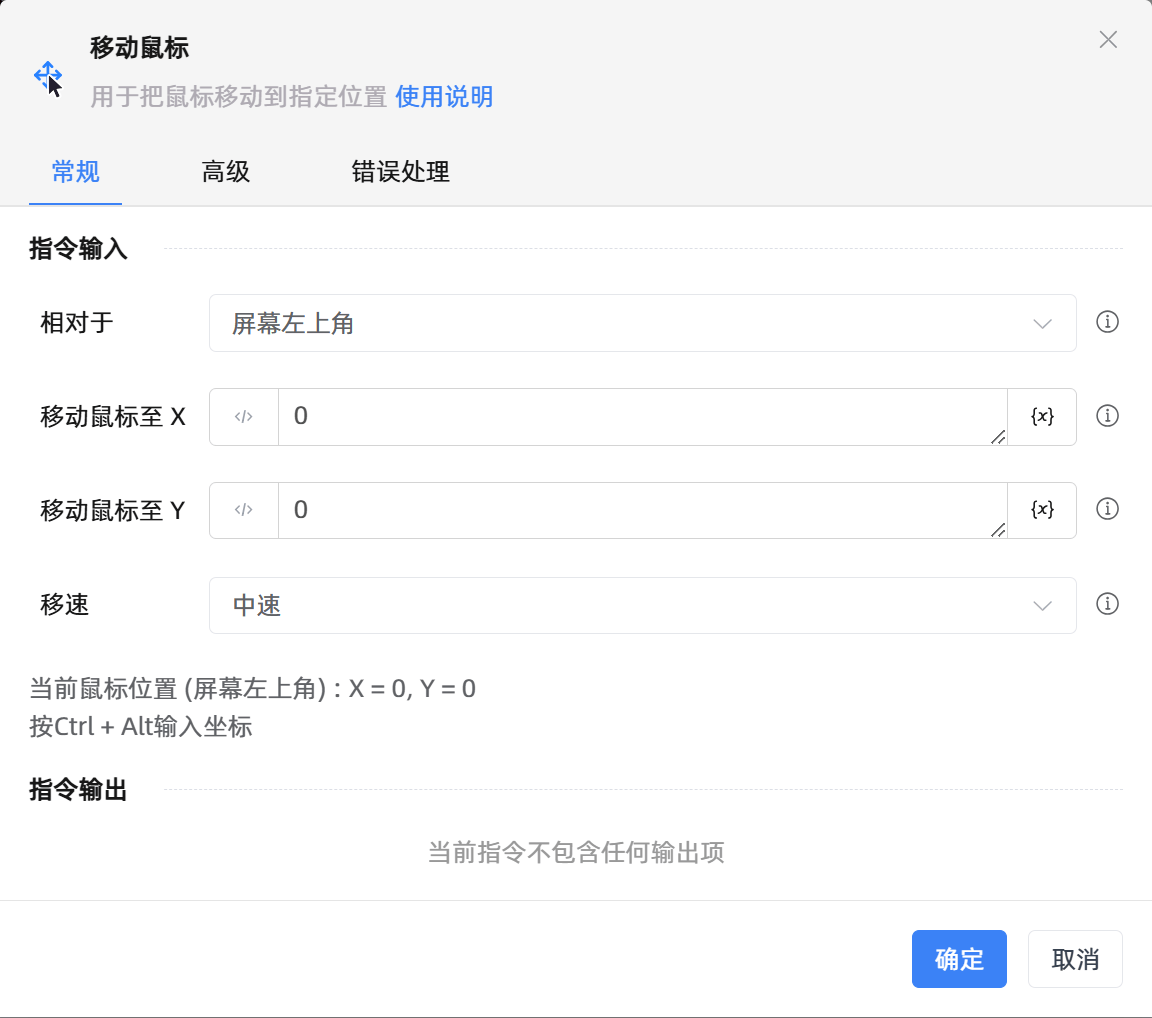The width and height of the screenshot is (1152, 1018).
Task: Expand the 屏幕左上角 selection list
Action: pyautogui.click(x=1042, y=323)
